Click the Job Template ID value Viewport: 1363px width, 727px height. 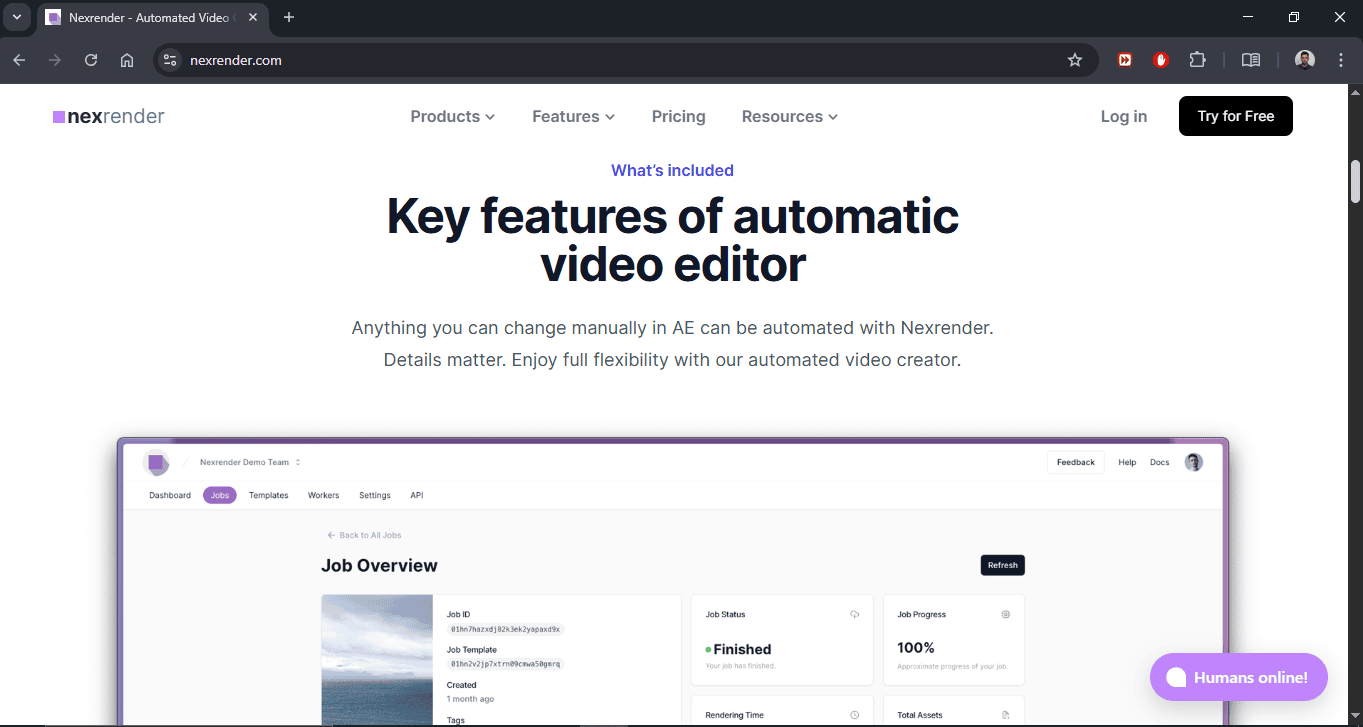coord(506,664)
